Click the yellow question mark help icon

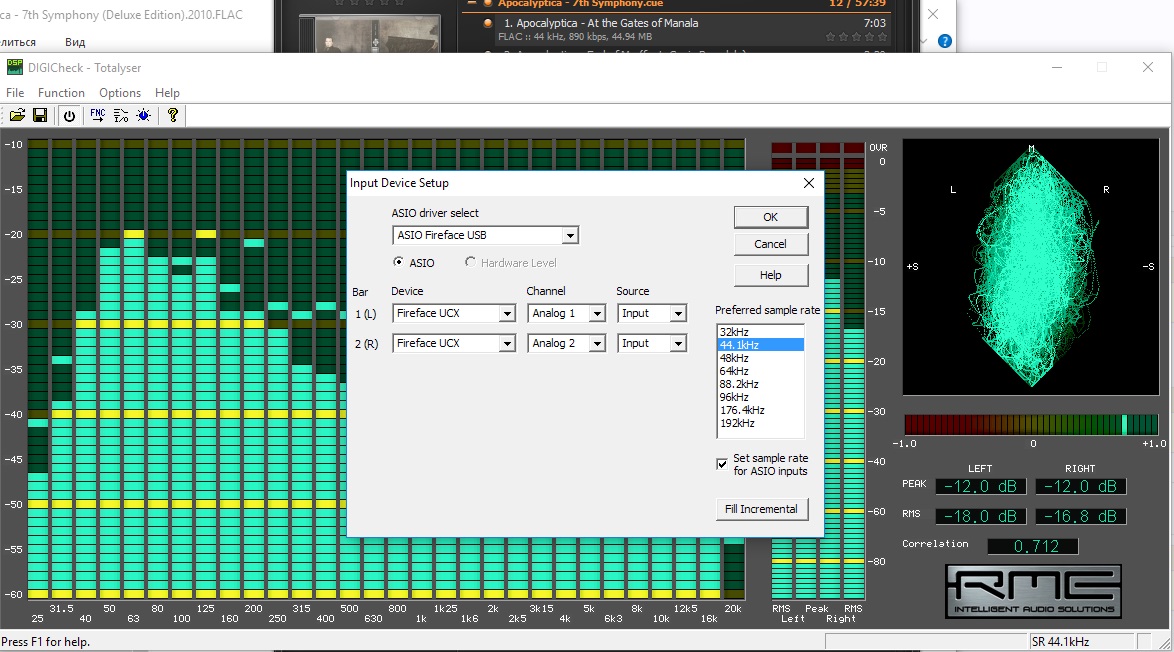point(173,115)
